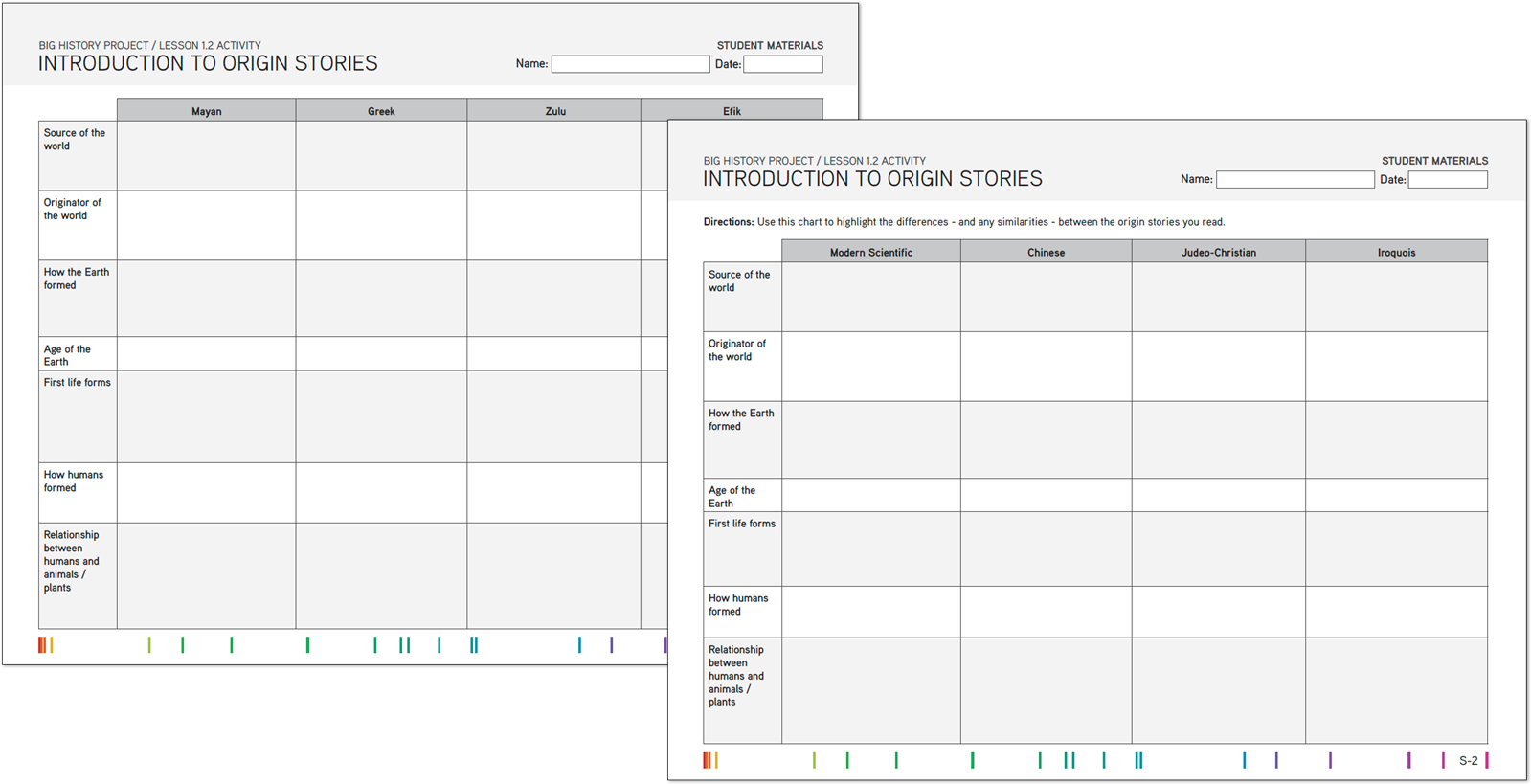The height and width of the screenshot is (784, 1531).
Task: Click the front page 'INTRODUCTION TO ORIGIN STORIES' title
Action: point(872,179)
